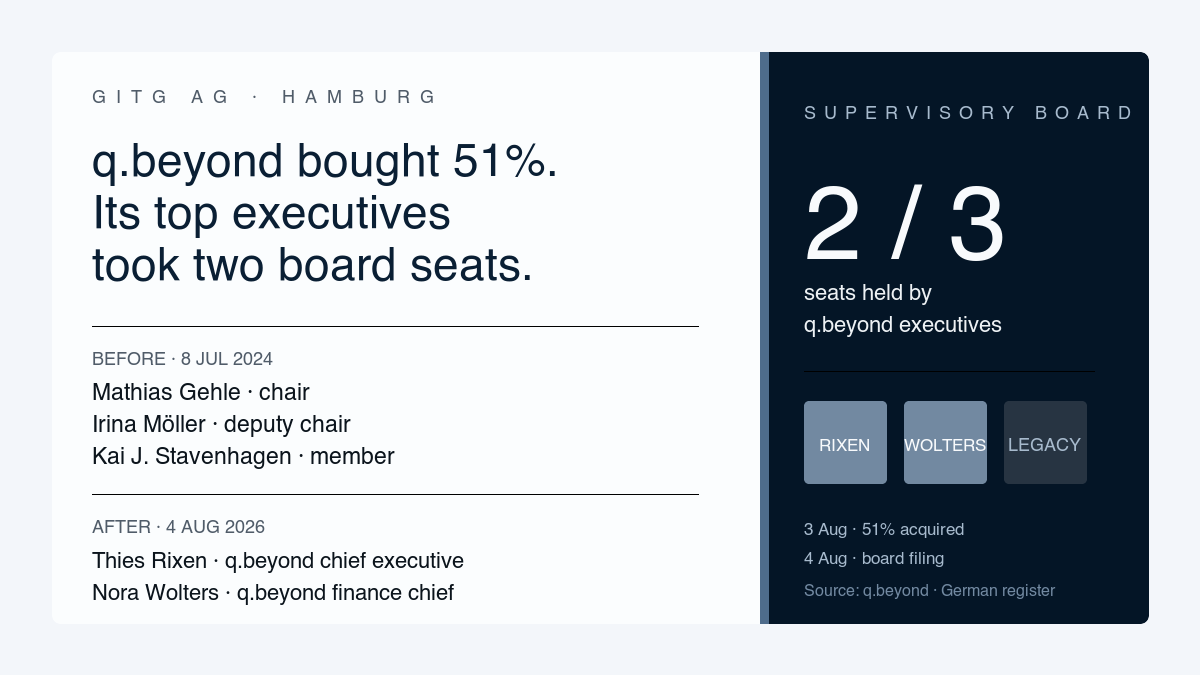Click Mathias Gehle · chair entry
Screen dimensions: 1200x675
[x=201, y=392]
